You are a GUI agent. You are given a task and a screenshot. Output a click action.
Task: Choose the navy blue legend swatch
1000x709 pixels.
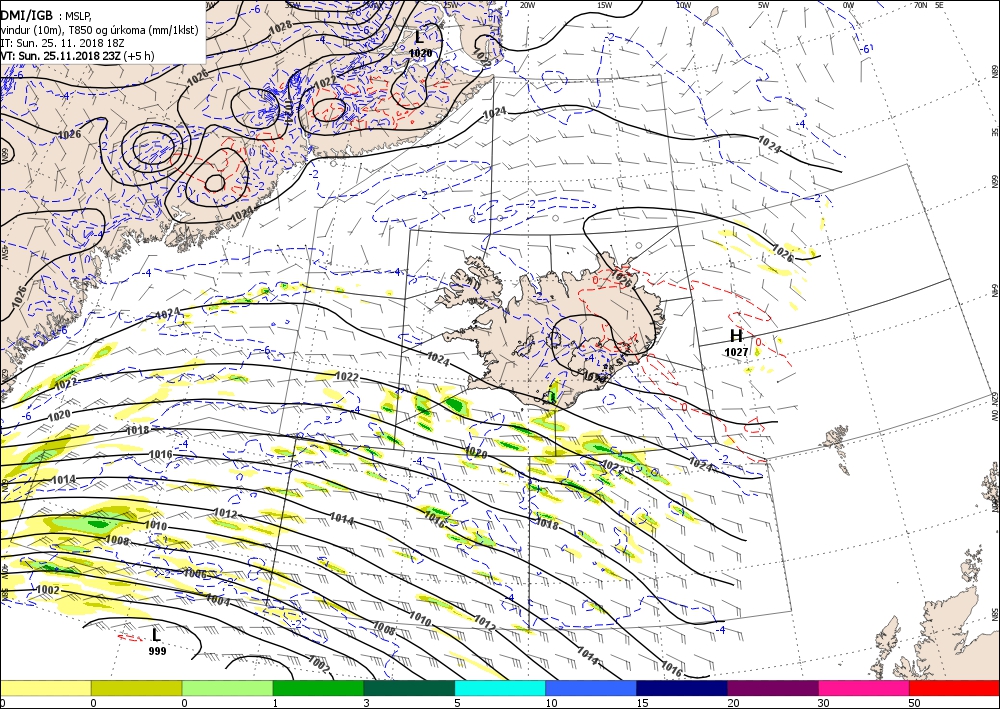[x=682, y=688]
